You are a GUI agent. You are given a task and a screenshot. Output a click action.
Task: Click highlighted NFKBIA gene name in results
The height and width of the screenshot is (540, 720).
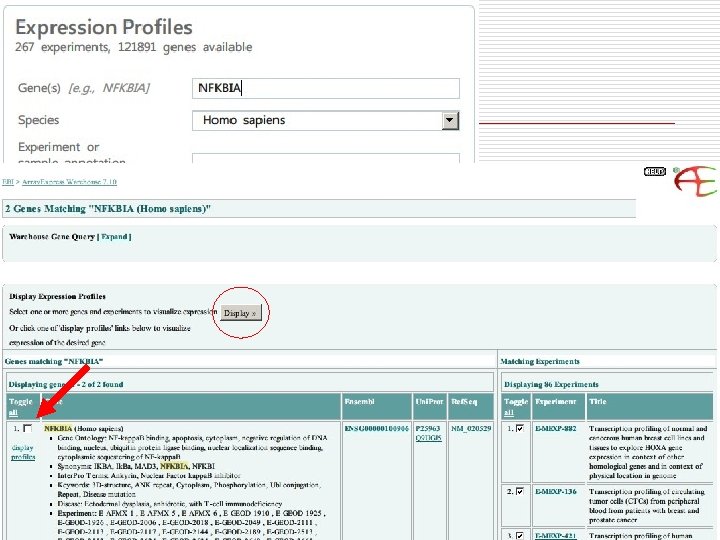[x=58, y=428]
